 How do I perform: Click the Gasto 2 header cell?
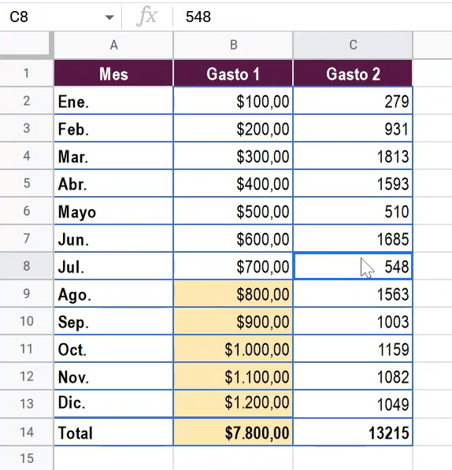(x=353, y=73)
